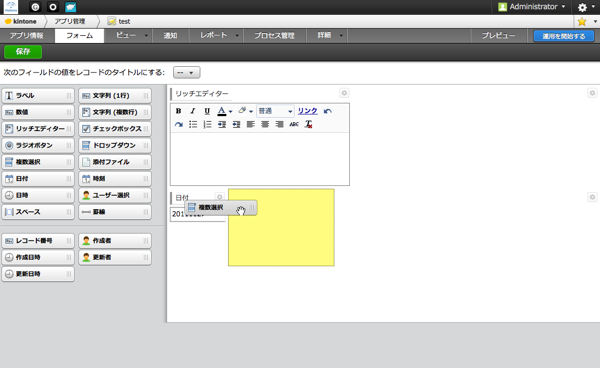
Task: Pick the リッチエディター palette item
Action: (38, 129)
